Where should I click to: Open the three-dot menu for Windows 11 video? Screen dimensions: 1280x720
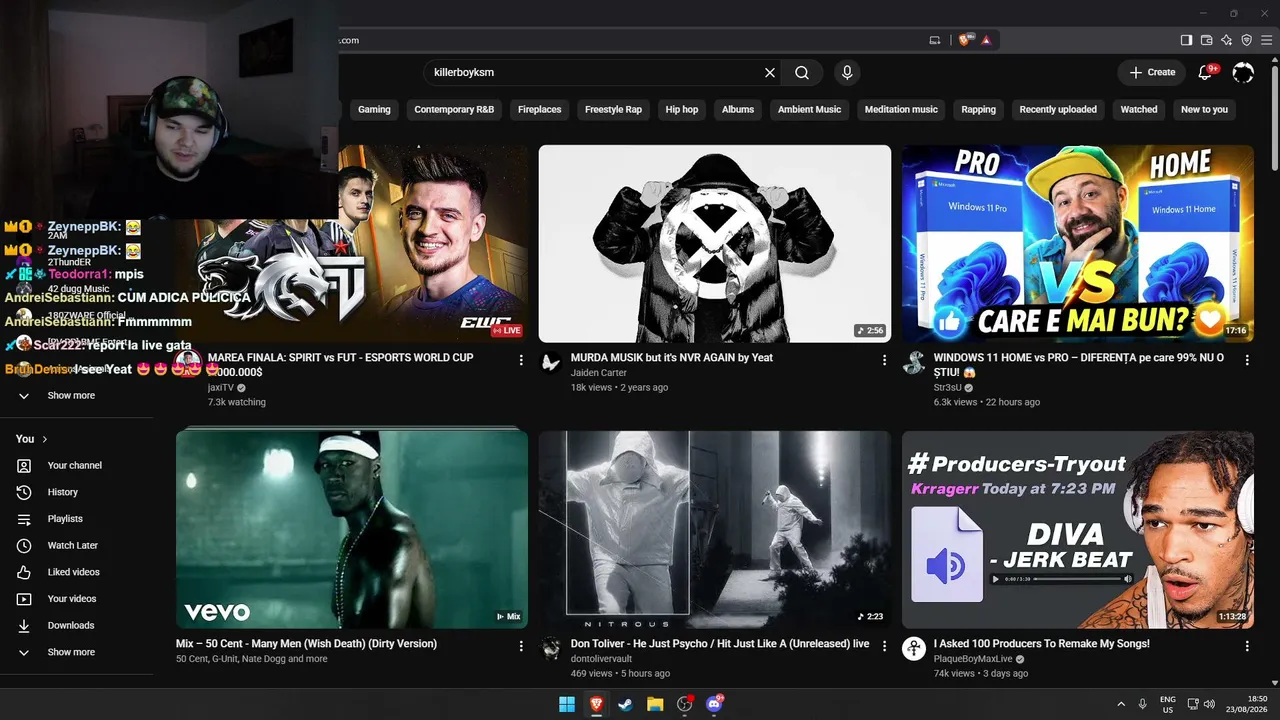point(1247,360)
